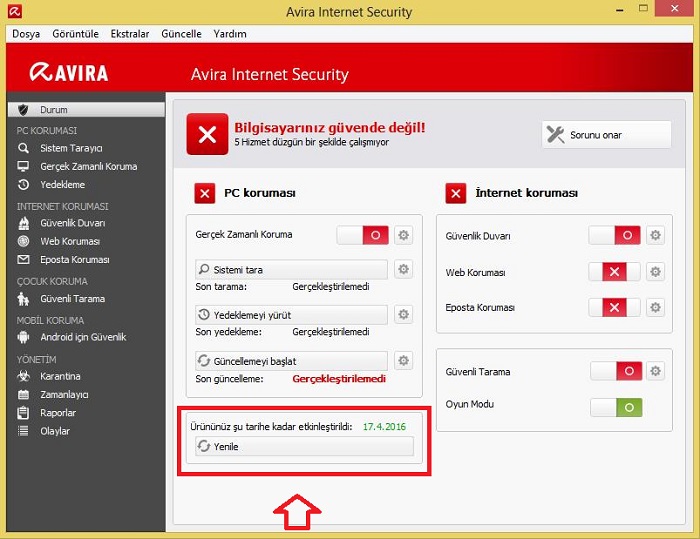Open the Ekstralar menu
The height and width of the screenshot is (539, 700).
pyautogui.click(x=130, y=34)
